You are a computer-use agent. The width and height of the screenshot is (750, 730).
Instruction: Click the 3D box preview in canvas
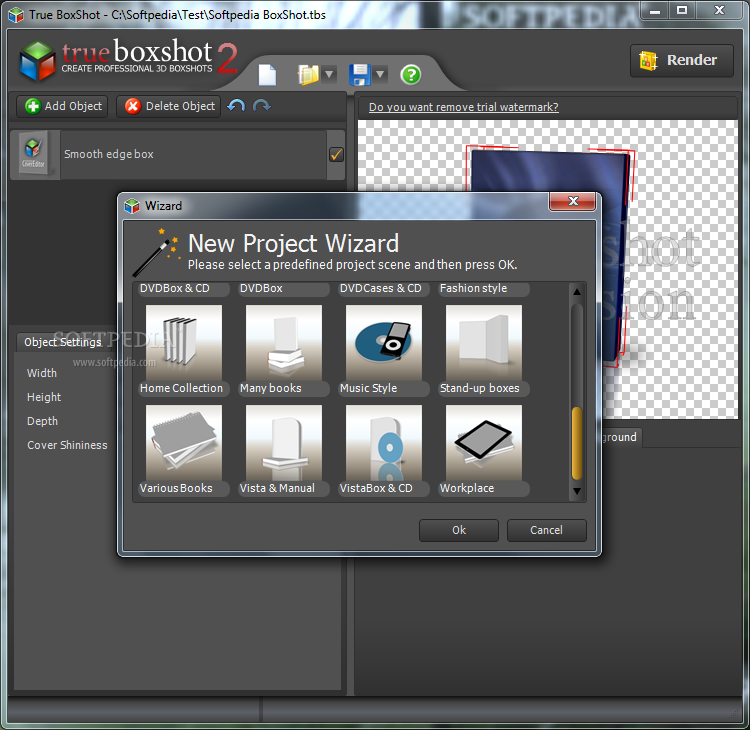click(550, 172)
